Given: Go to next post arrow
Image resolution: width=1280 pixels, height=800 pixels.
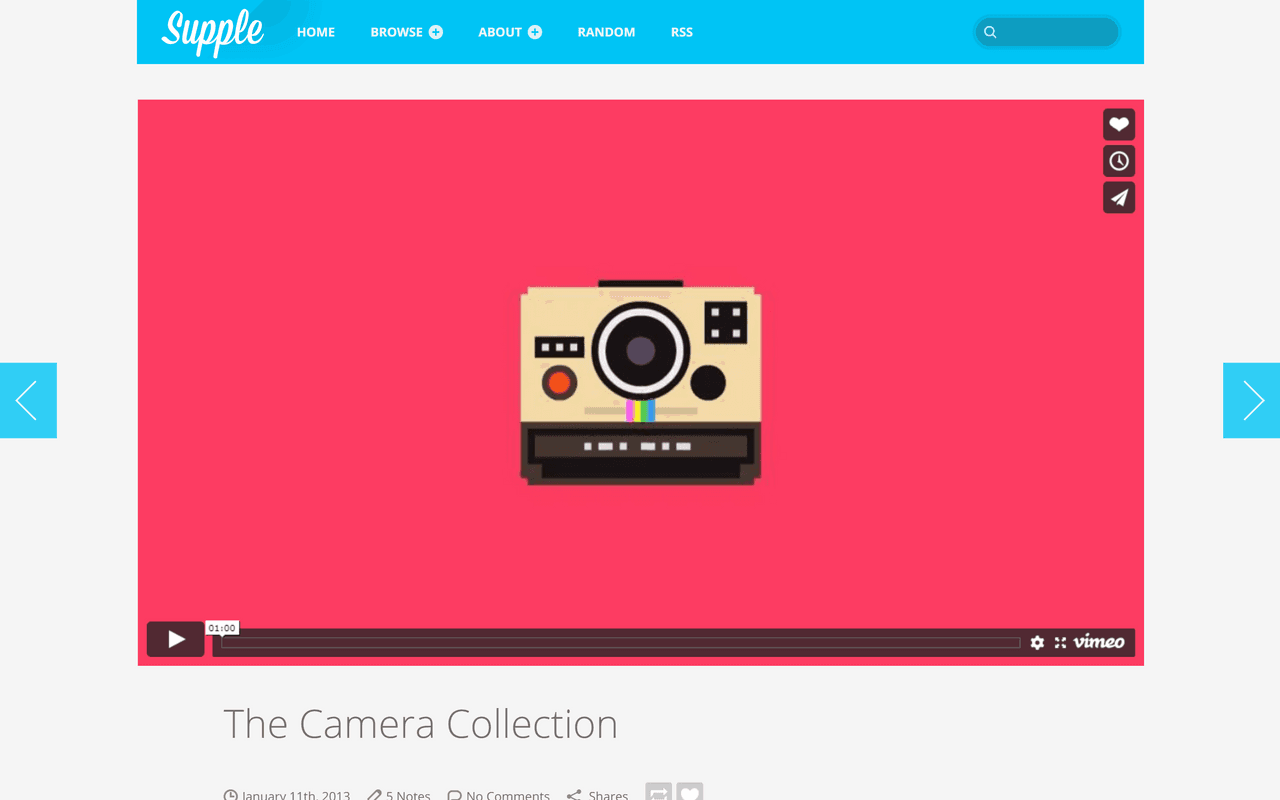Looking at the screenshot, I should pyautogui.click(x=1251, y=400).
